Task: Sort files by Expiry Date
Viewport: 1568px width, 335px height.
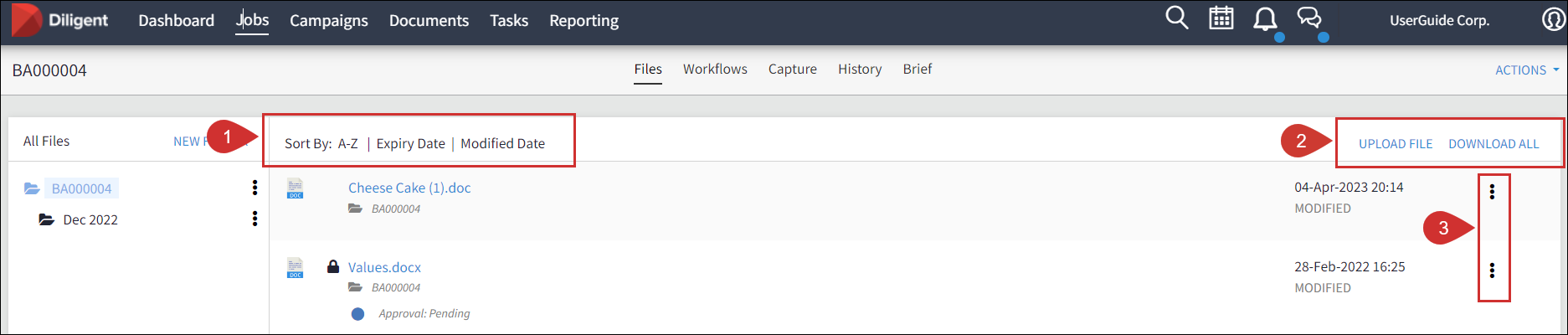Action: click(410, 143)
